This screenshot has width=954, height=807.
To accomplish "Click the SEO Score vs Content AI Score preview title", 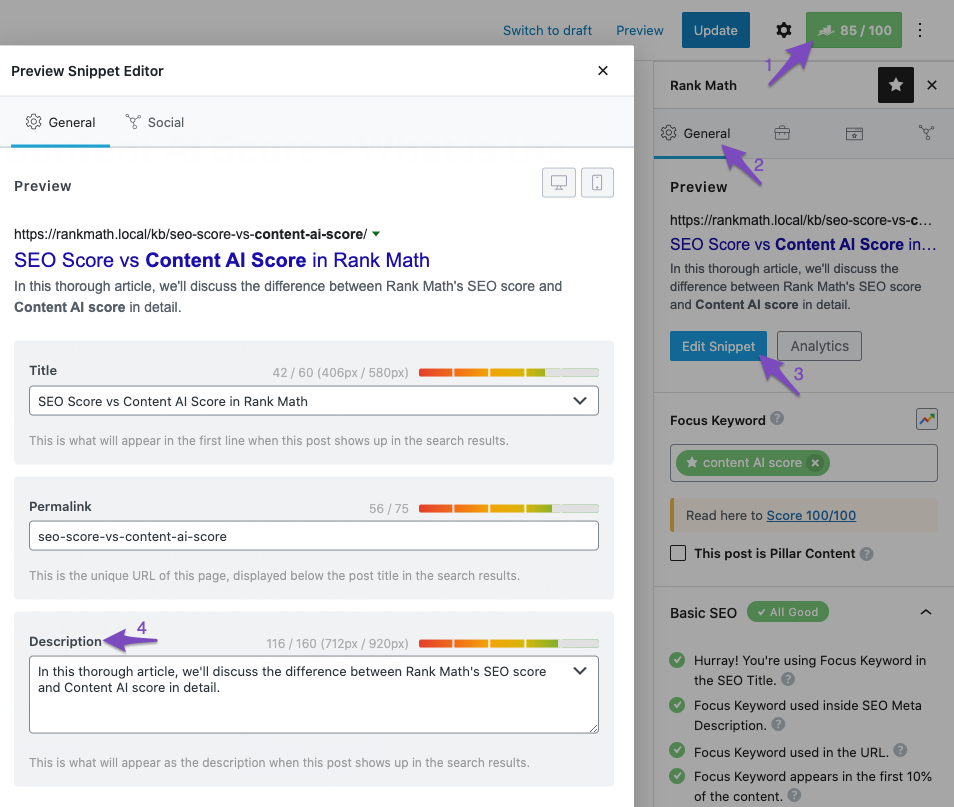I will [x=222, y=260].
